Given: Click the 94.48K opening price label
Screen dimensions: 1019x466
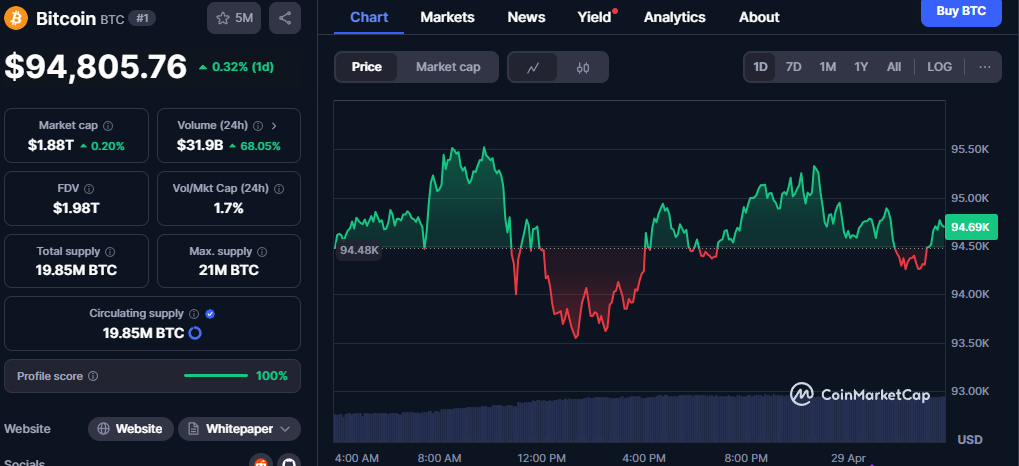Looking at the screenshot, I should [x=358, y=250].
